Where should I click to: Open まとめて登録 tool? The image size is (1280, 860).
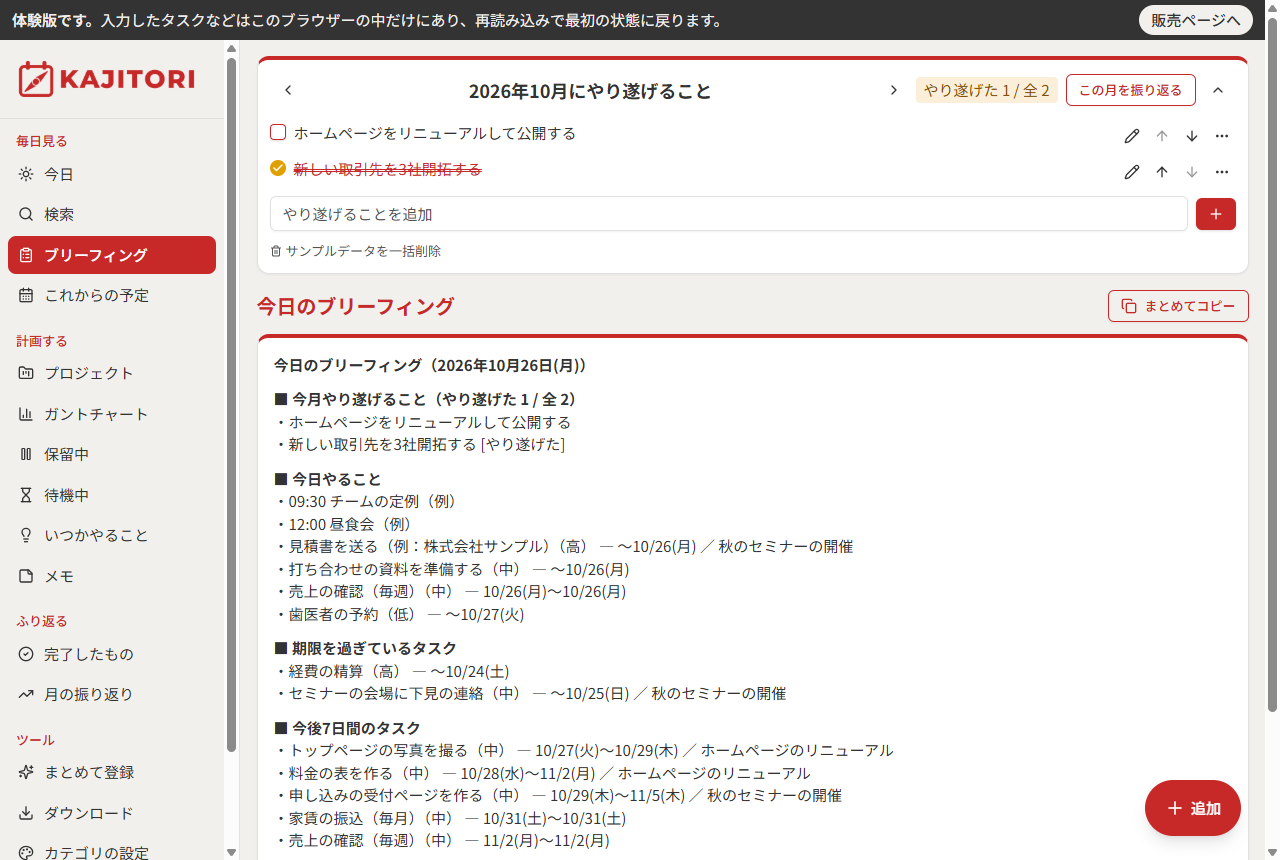tap(112, 772)
